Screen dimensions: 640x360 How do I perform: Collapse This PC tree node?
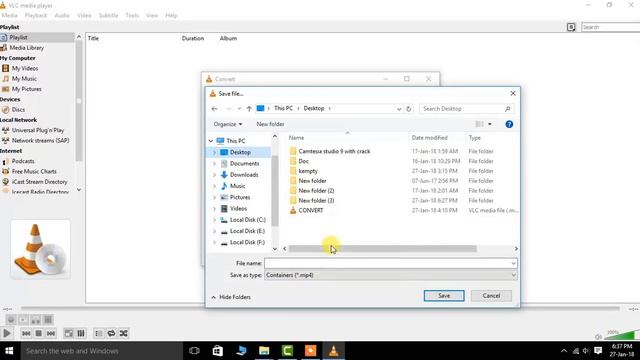211,141
